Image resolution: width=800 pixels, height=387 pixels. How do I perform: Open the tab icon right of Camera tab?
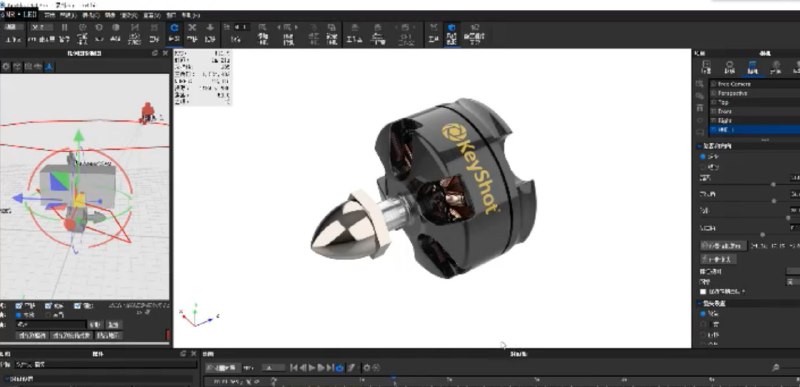pyautogui.click(x=776, y=67)
